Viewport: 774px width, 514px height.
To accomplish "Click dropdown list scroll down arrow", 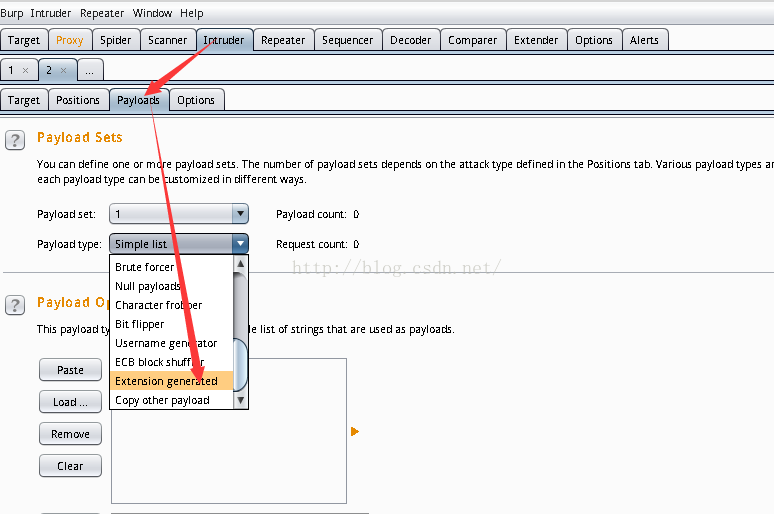I will [x=240, y=400].
